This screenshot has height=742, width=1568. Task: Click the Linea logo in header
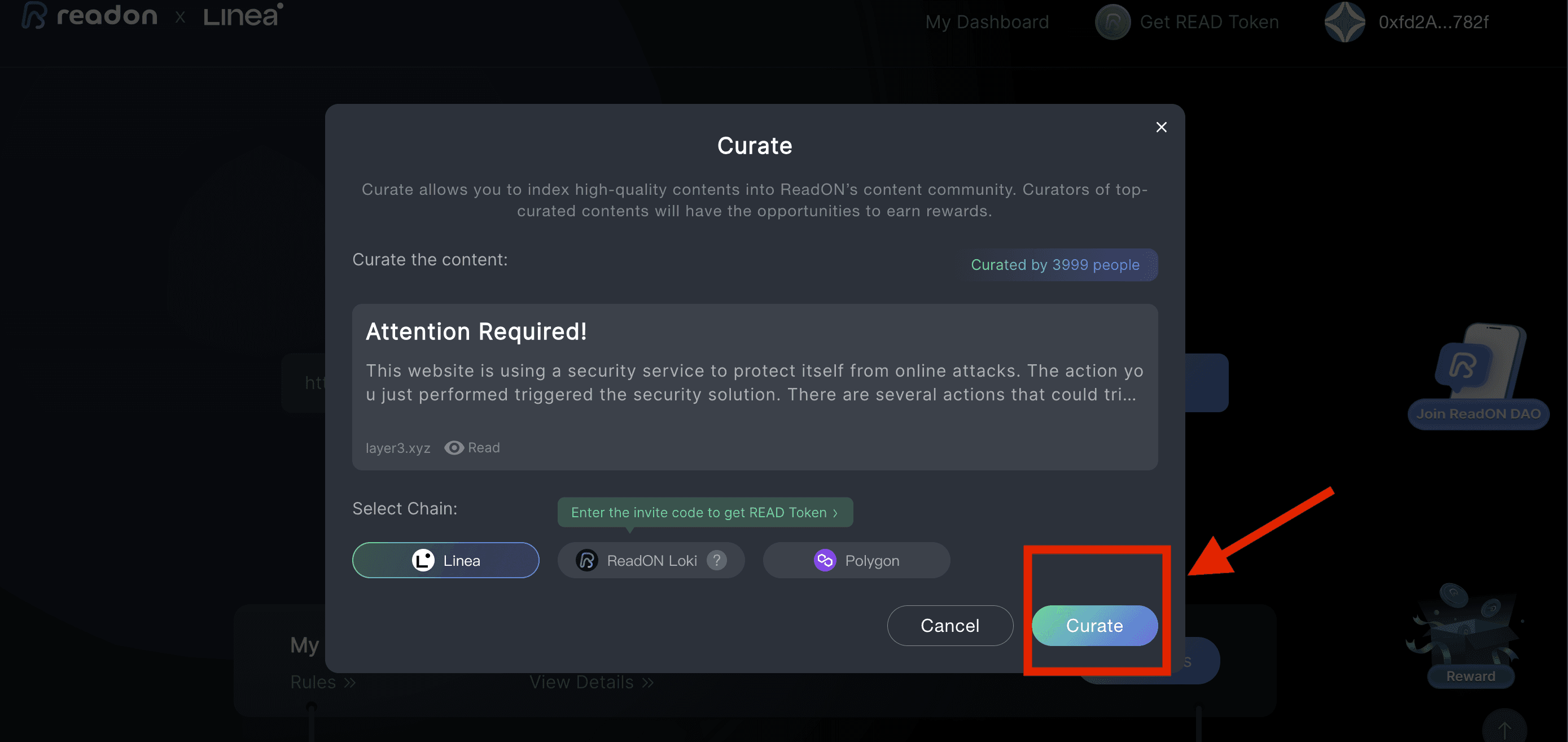point(243,15)
